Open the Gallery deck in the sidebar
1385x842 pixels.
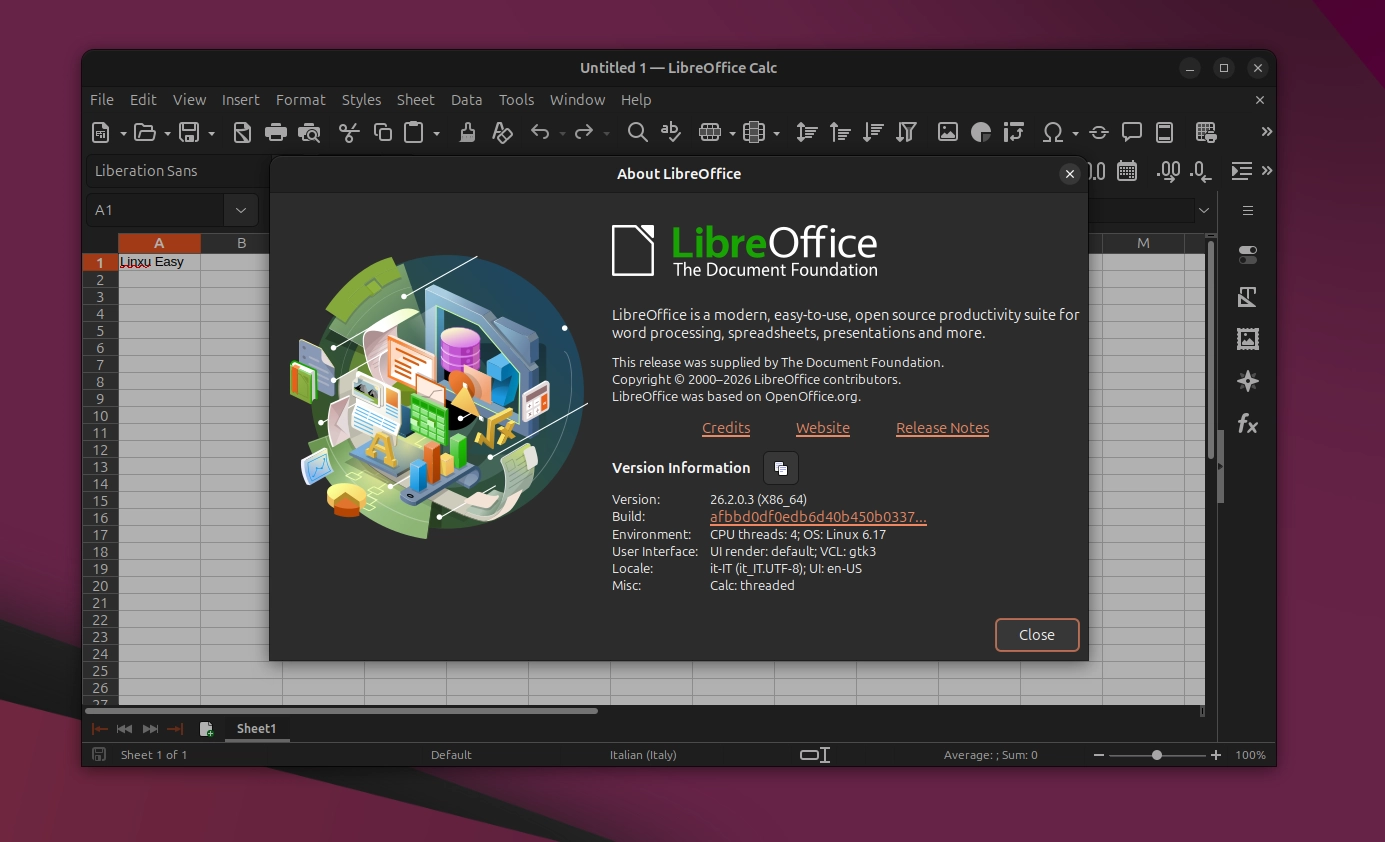pos(1247,339)
